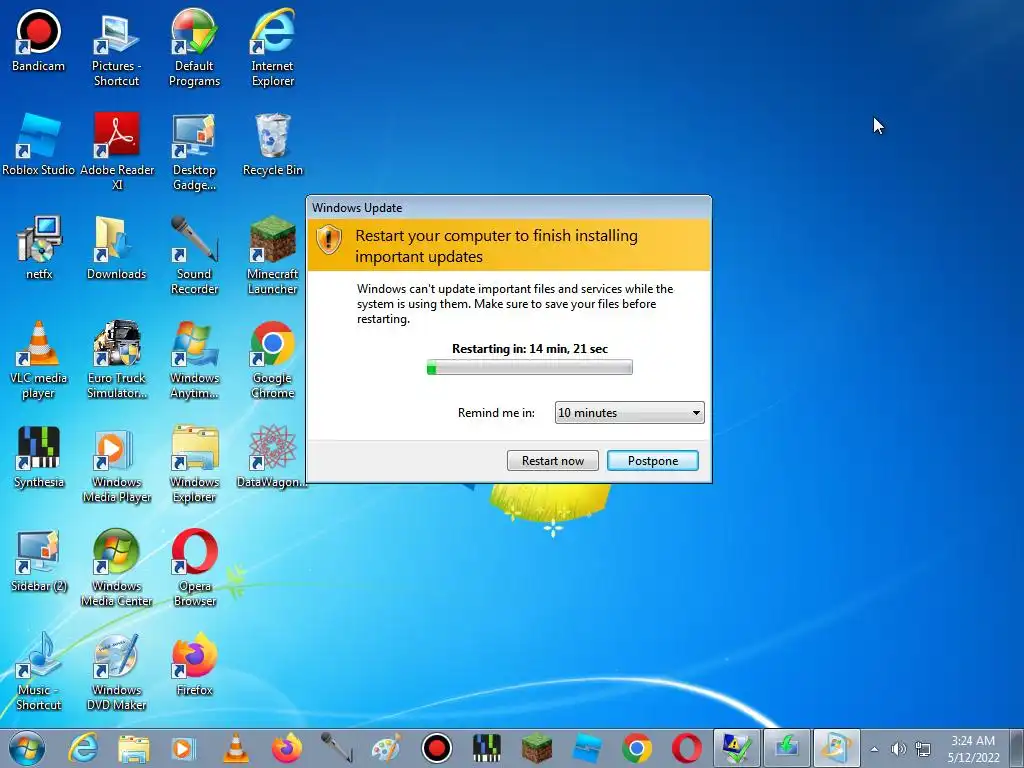Click the Postpone button
The width and height of the screenshot is (1024, 768).
click(653, 460)
